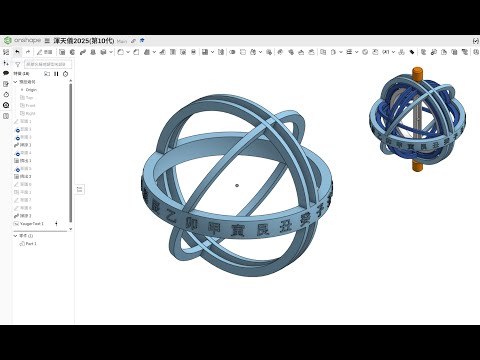Select the Draft tool
Viewport: 480px width, 360px height.
[147, 52]
